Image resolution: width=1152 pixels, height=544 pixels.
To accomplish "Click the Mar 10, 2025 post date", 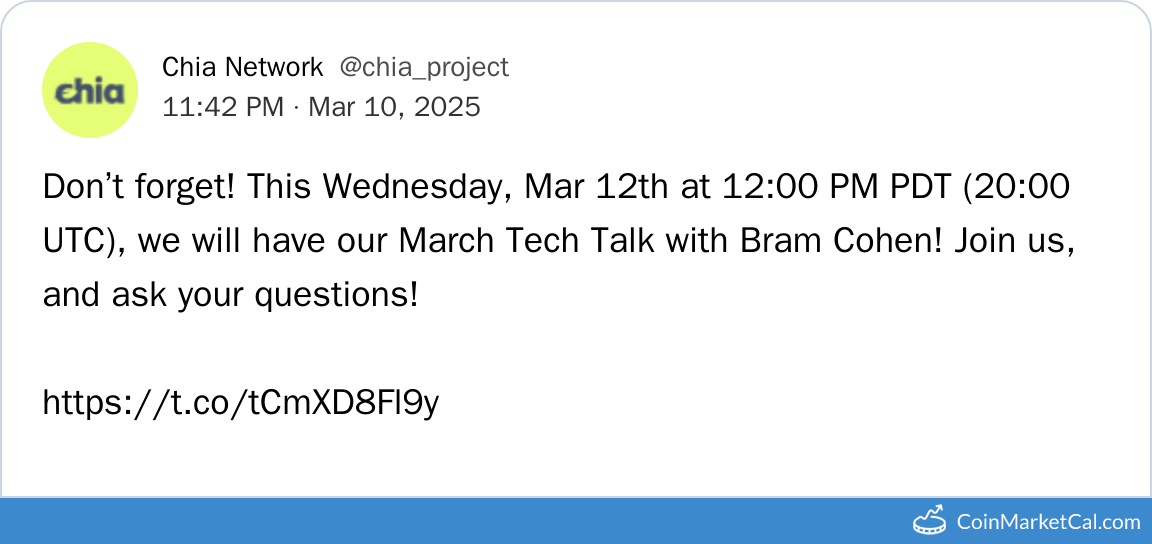I will (x=394, y=106).
